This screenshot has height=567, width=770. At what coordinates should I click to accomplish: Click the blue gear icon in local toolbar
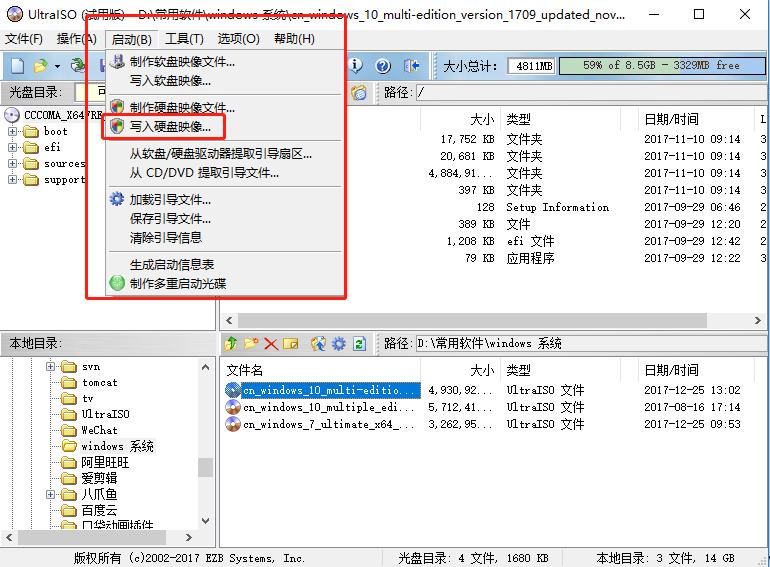(339, 343)
